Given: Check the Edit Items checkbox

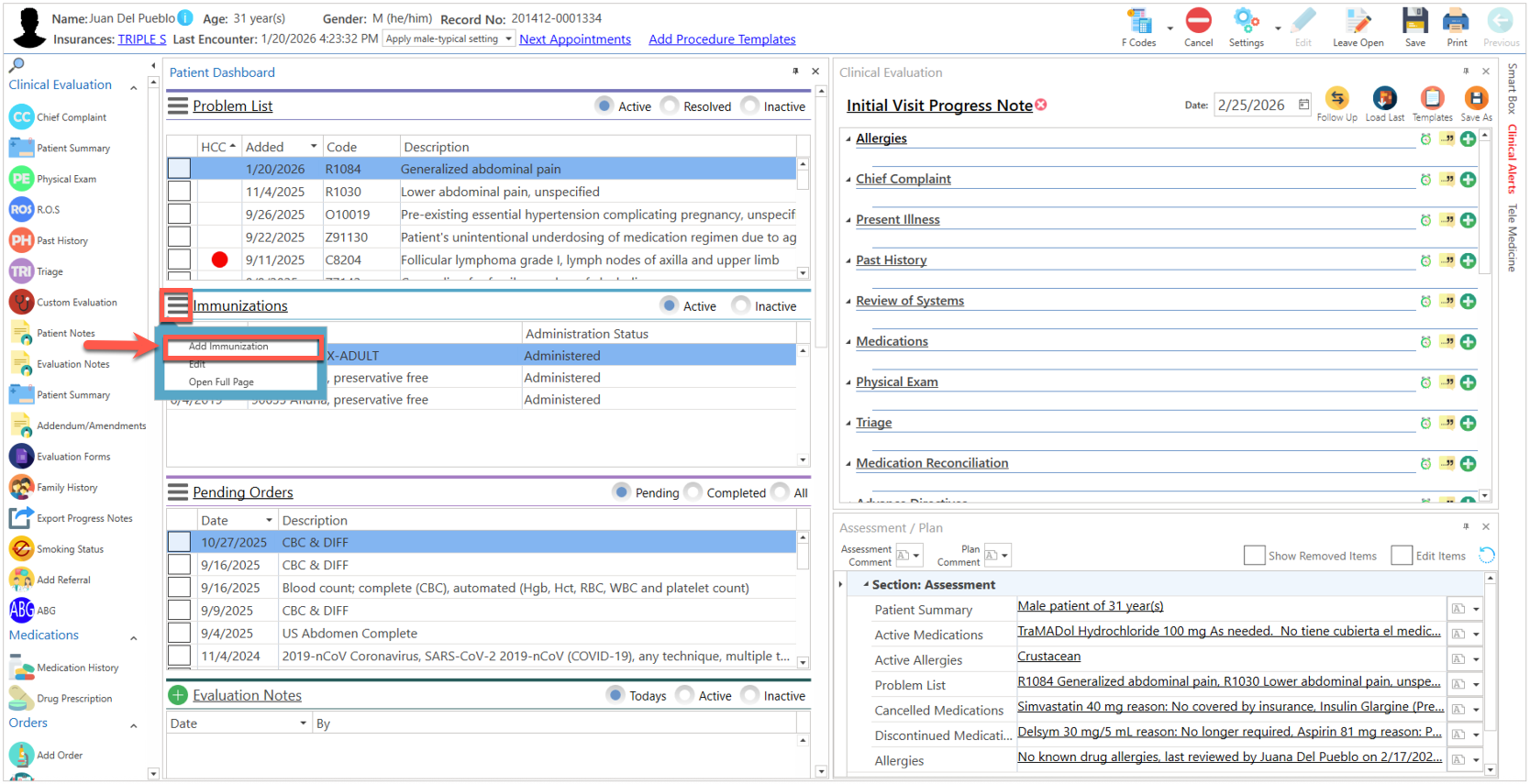Looking at the screenshot, I should 1401,555.
